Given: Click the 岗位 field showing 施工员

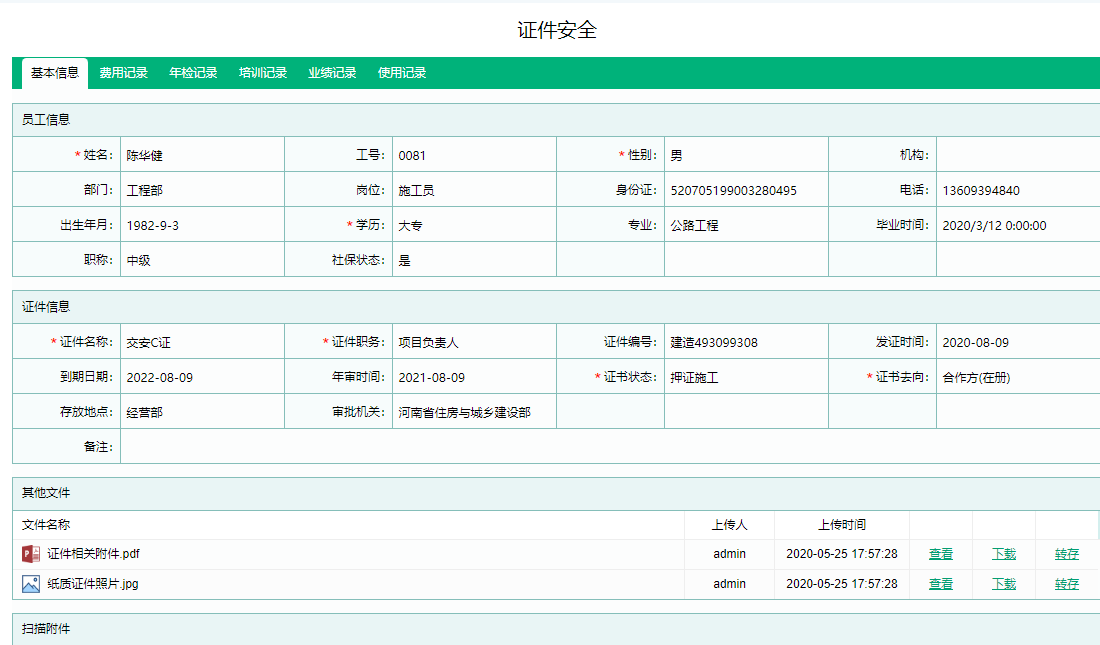Looking at the screenshot, I should point(474,189).
